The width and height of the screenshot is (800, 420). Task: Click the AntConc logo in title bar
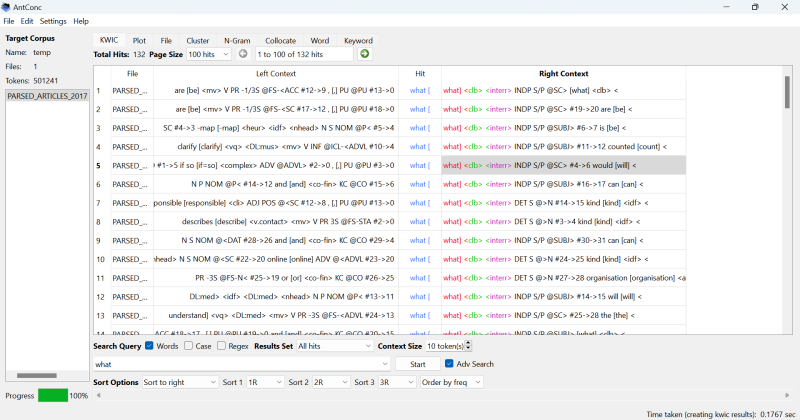click(8, 7)
